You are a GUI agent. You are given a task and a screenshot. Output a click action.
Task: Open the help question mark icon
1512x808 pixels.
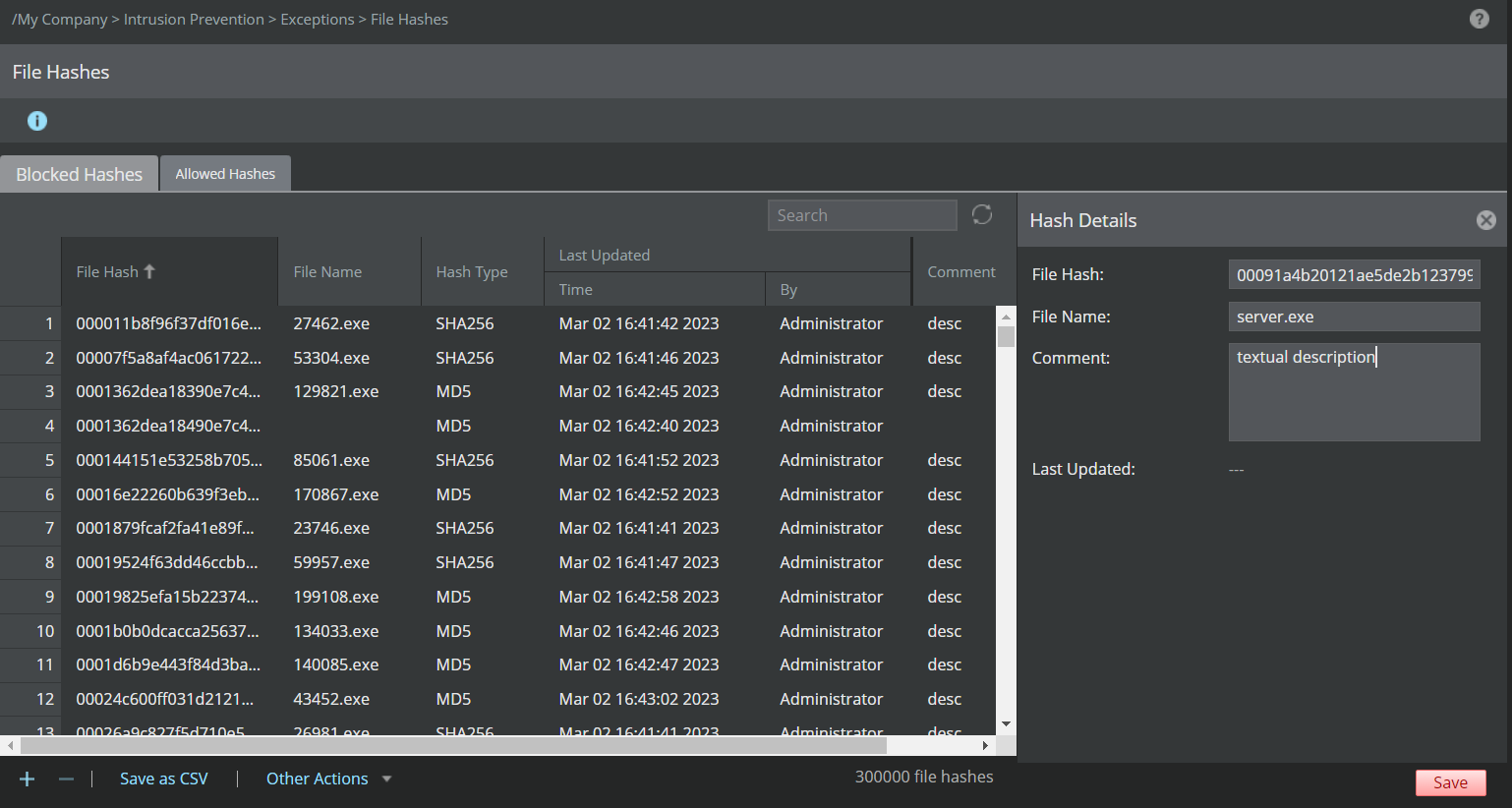[1479, 19]
